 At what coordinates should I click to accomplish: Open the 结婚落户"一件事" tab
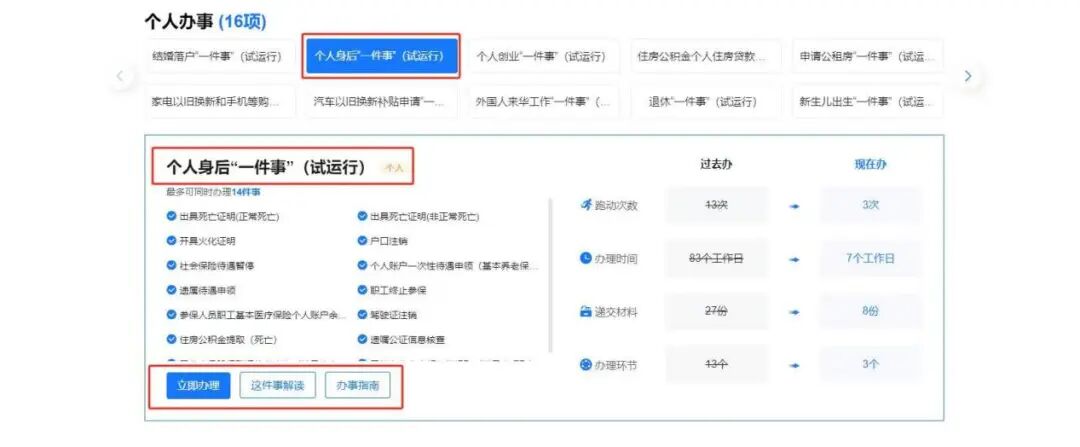tap(222, 56)
